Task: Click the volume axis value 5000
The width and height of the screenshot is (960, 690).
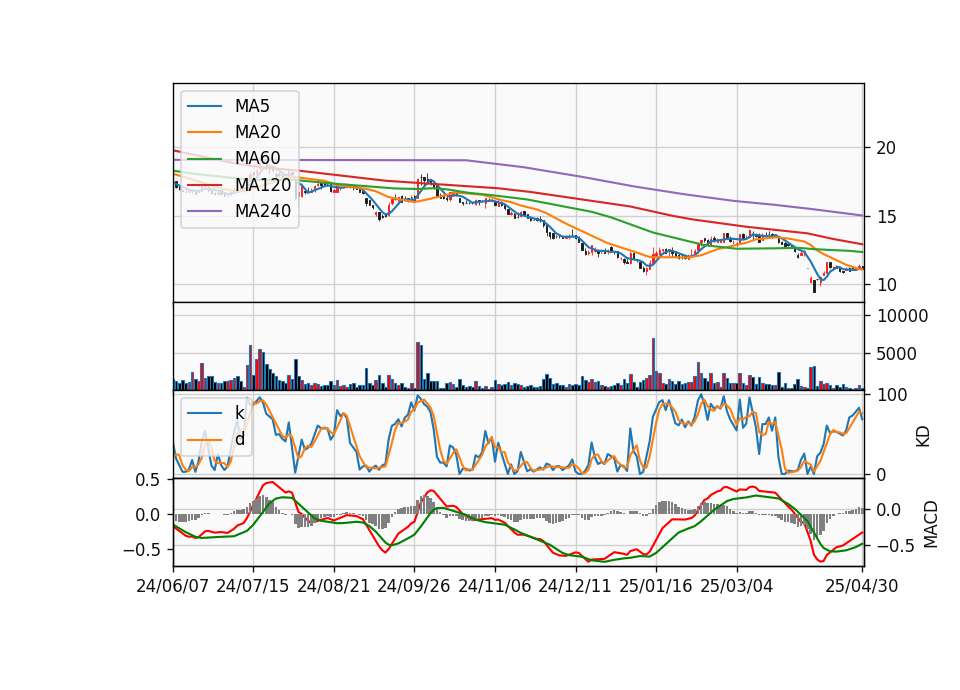Action: coord(898,354)
